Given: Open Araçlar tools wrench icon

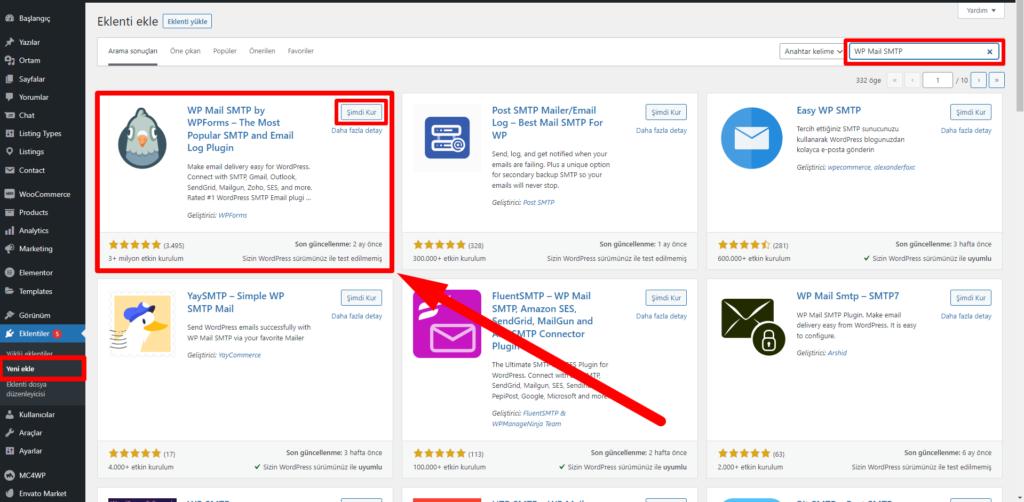Looking at the screenshot, I should pyautogui.click(x=9, y=432).
